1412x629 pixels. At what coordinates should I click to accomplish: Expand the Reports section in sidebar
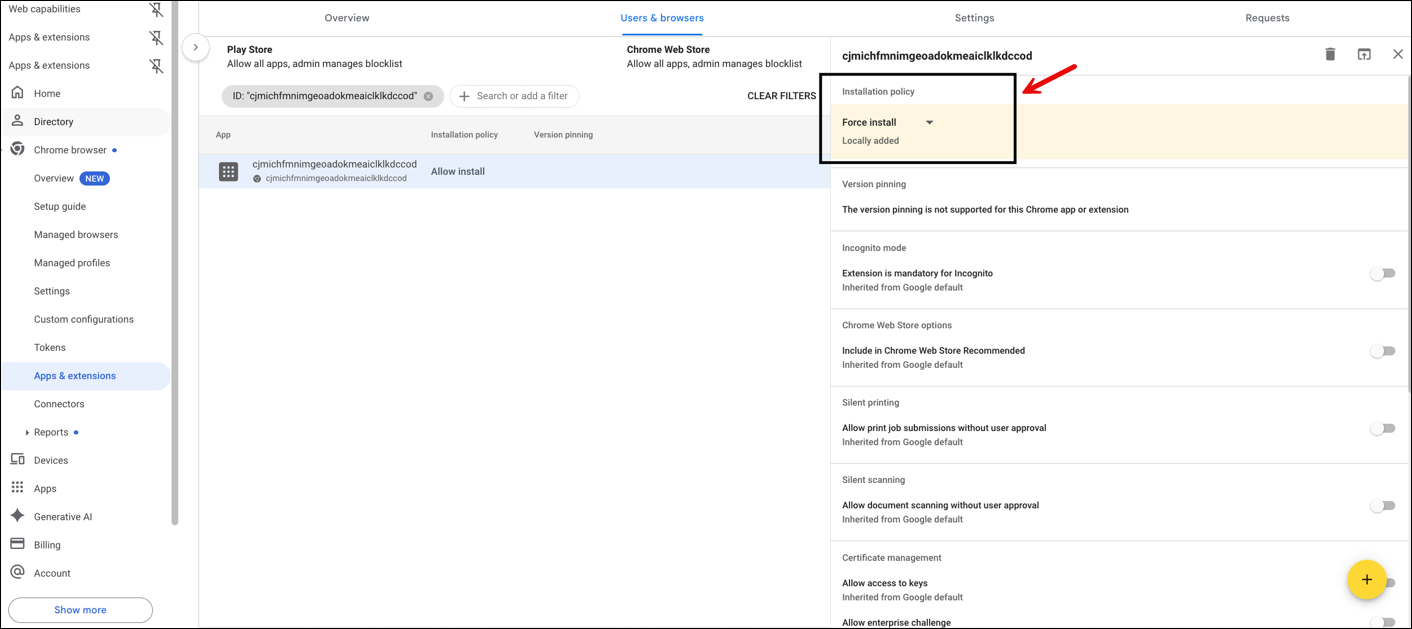26,432
